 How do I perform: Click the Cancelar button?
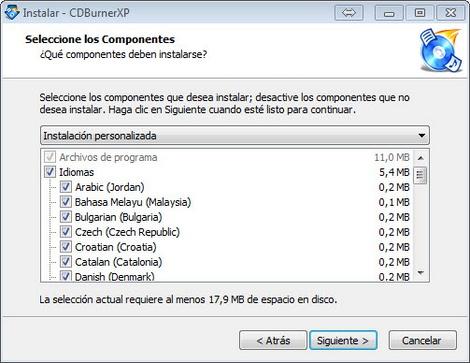pyautogui.click(x=422, y=340)
